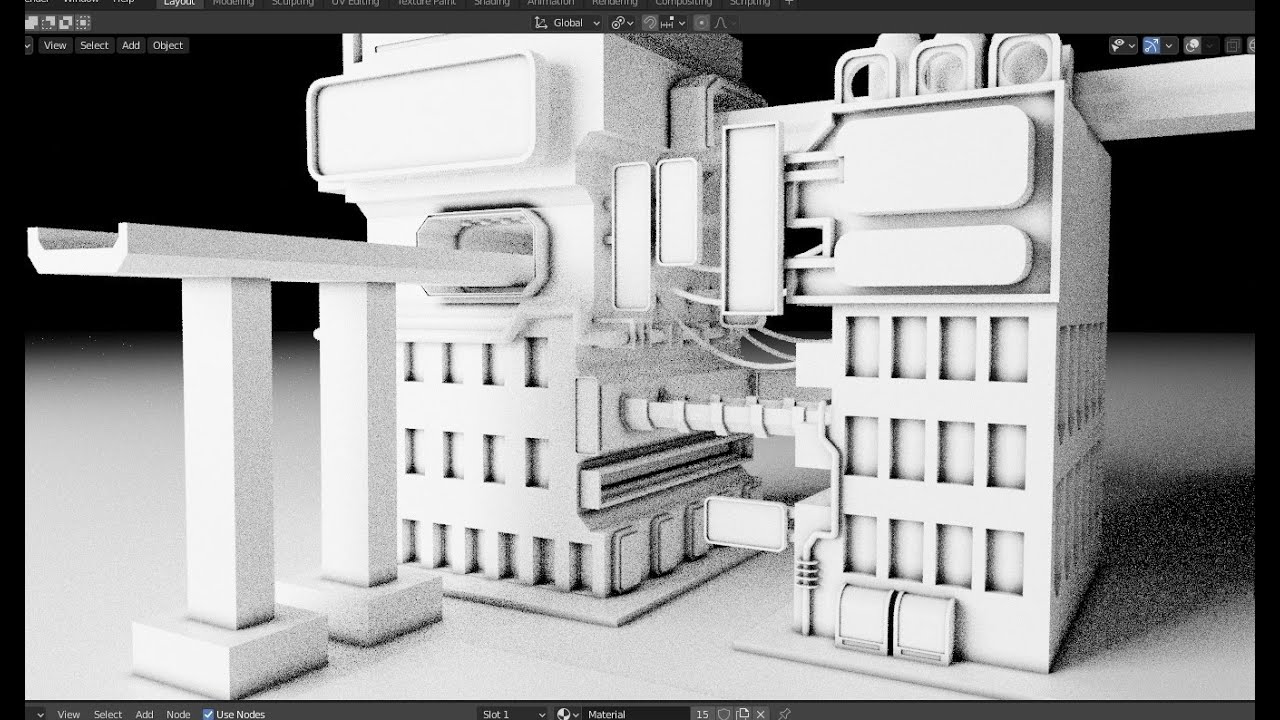1280x720 pixels.
Task: Add a new workspace tab
Action: [x=789, y=3]
